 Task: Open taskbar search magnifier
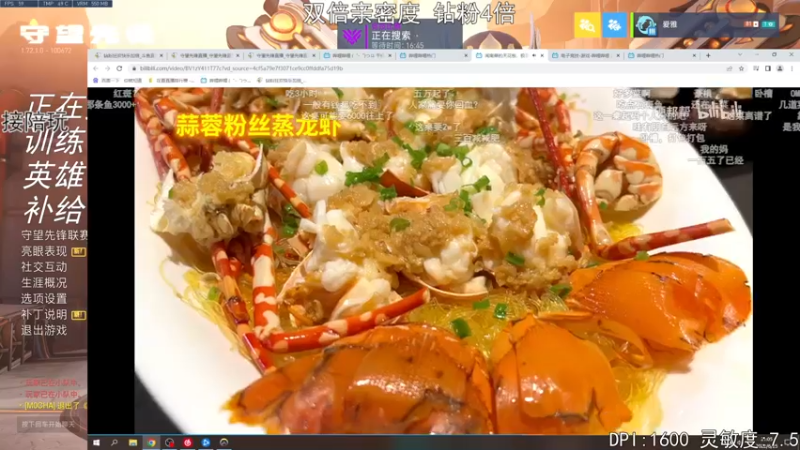point(114,442)
